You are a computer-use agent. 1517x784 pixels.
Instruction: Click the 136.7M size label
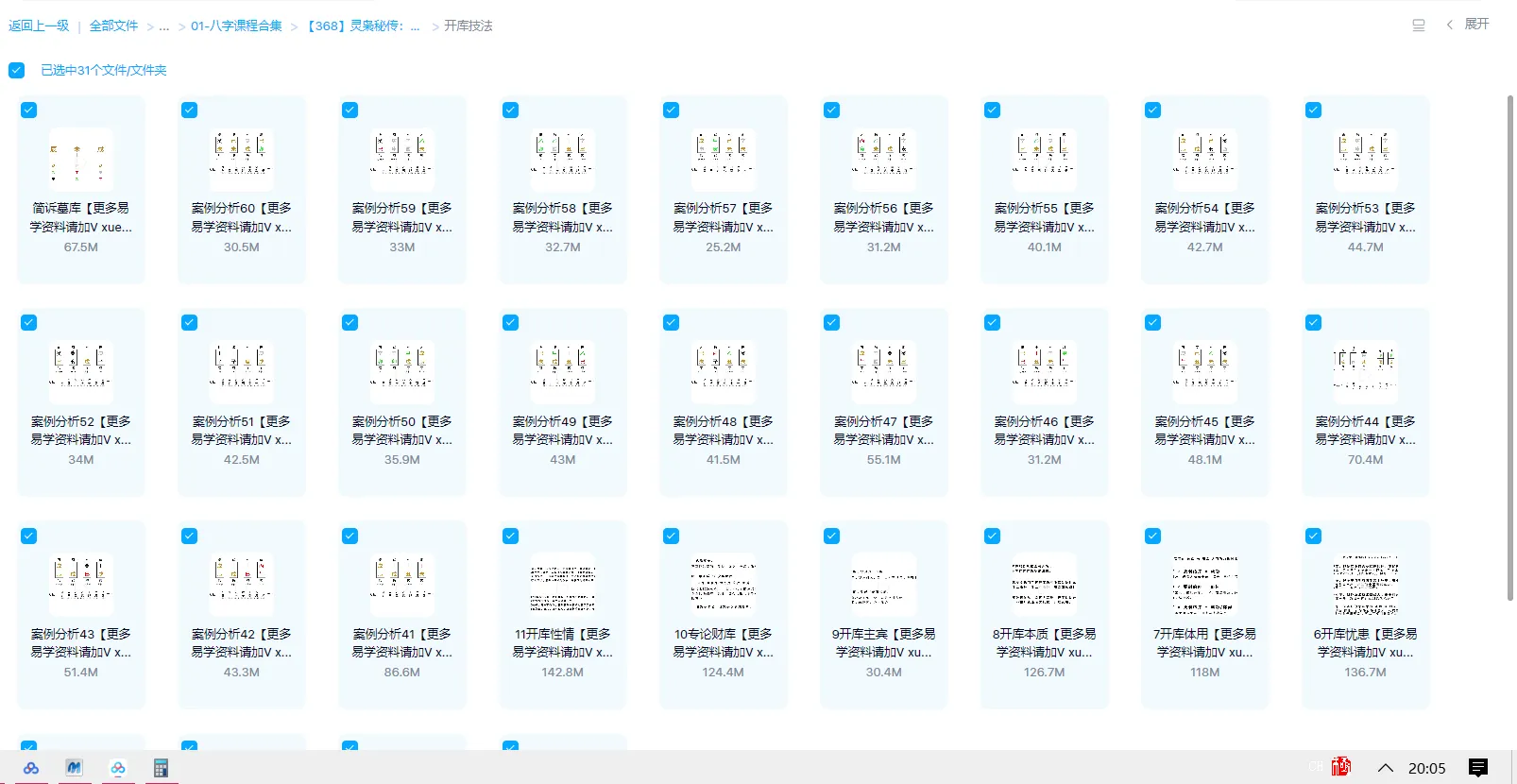coord(1366,673)
